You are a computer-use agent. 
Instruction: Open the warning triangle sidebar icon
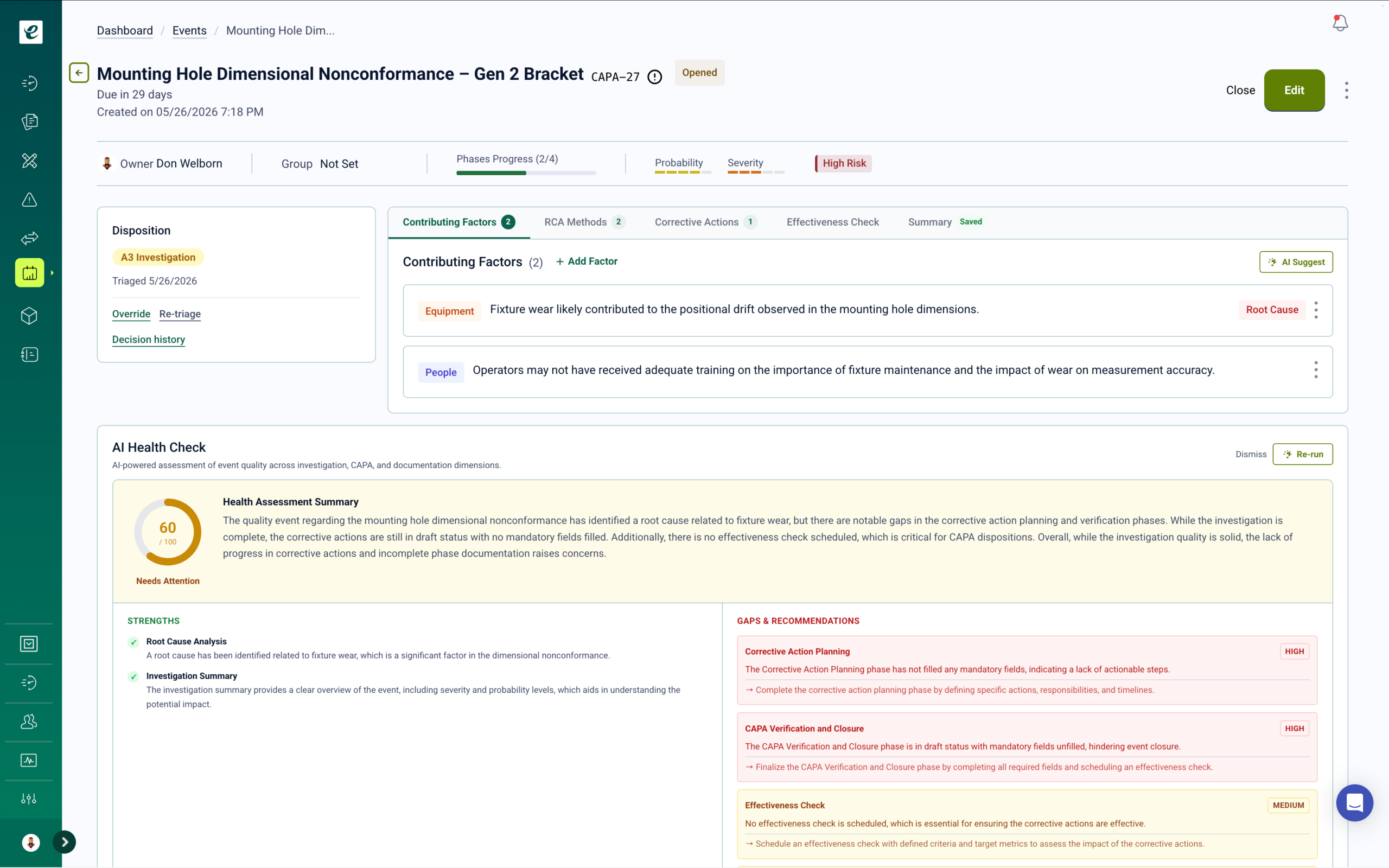[x=29, y=200]
